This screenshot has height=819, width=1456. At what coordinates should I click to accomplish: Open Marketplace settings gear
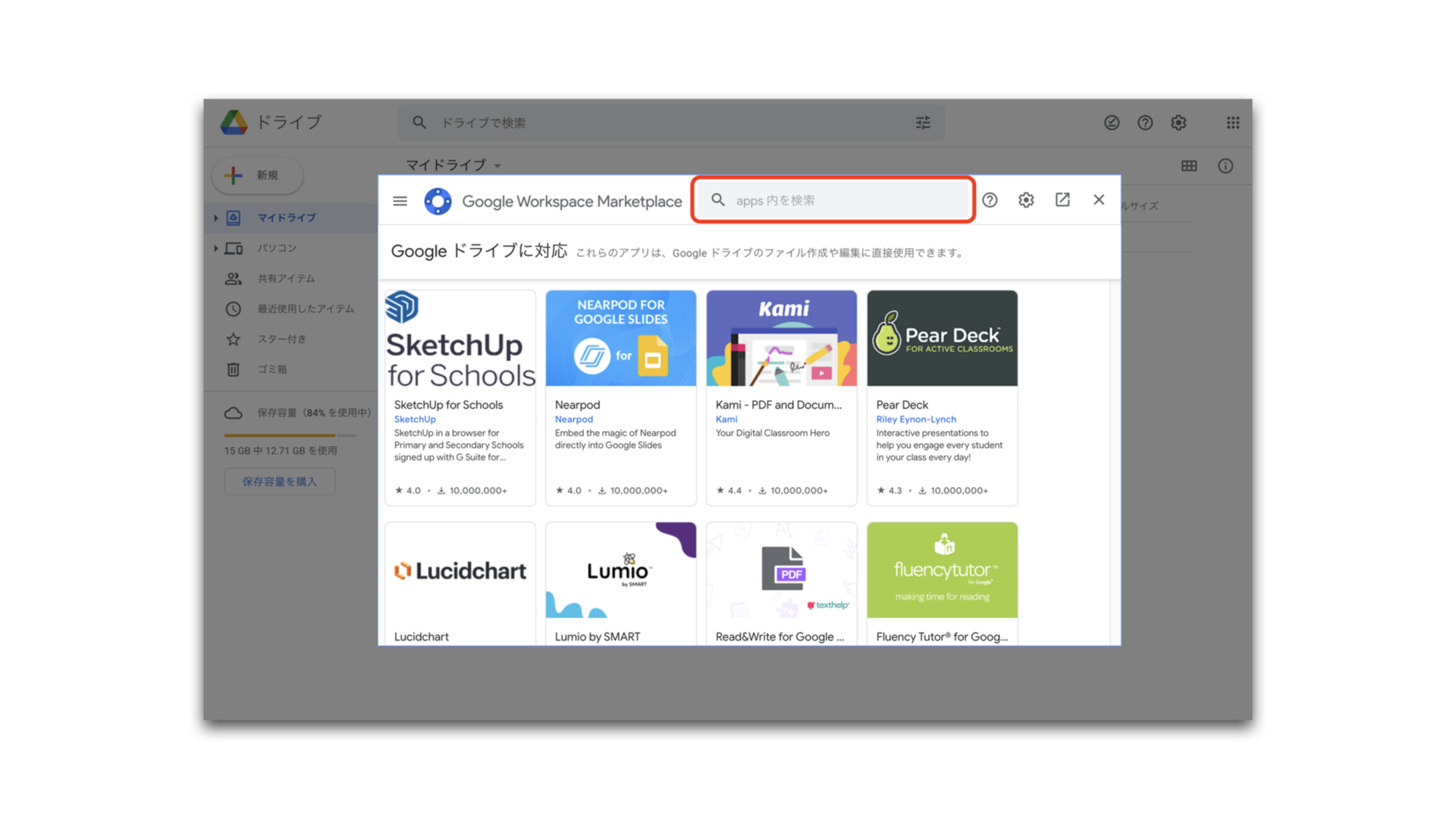point(1026,200)
